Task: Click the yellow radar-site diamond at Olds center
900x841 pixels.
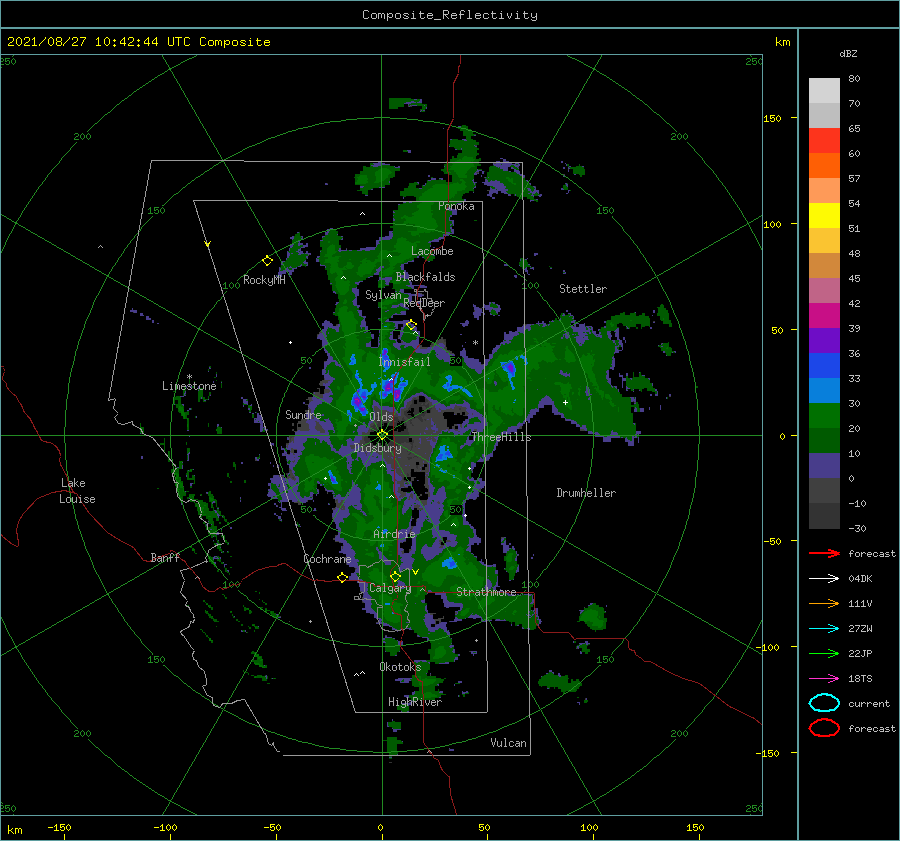Action: pos(382,435)
